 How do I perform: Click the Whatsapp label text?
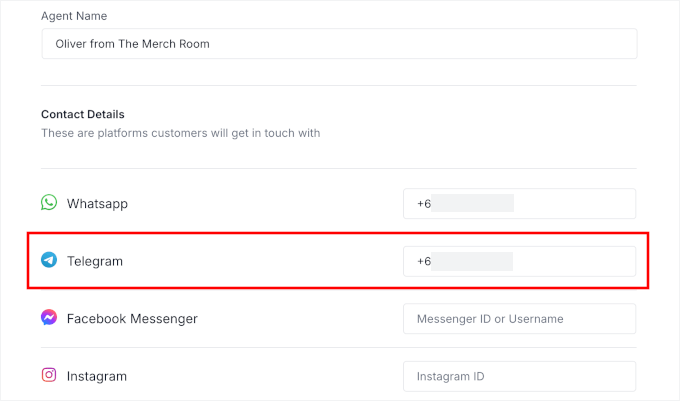[97, 204]
